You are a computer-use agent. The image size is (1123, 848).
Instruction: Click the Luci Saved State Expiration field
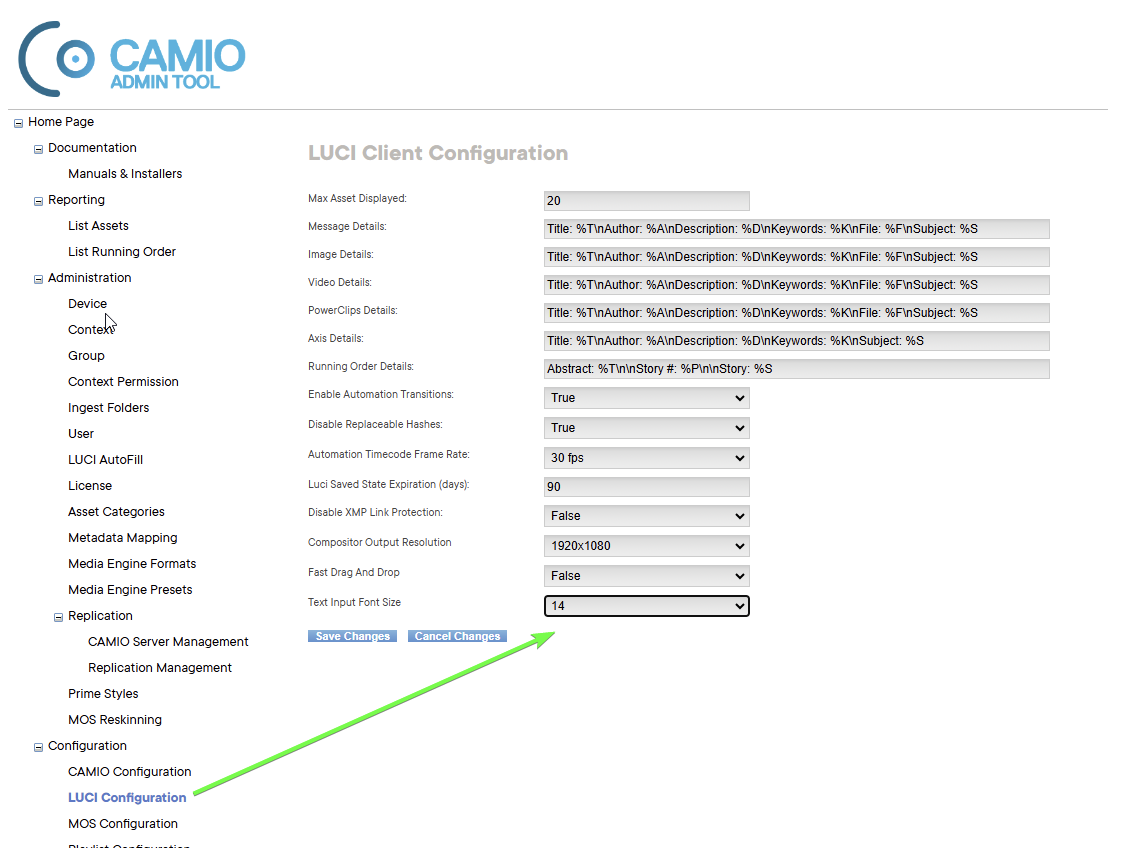[x=646, y=486]
